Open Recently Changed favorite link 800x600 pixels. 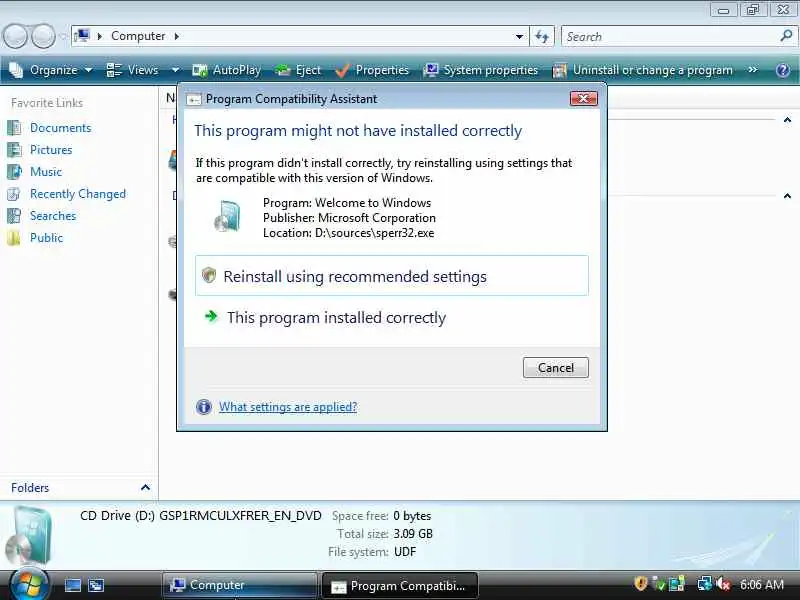click(78, 194)
